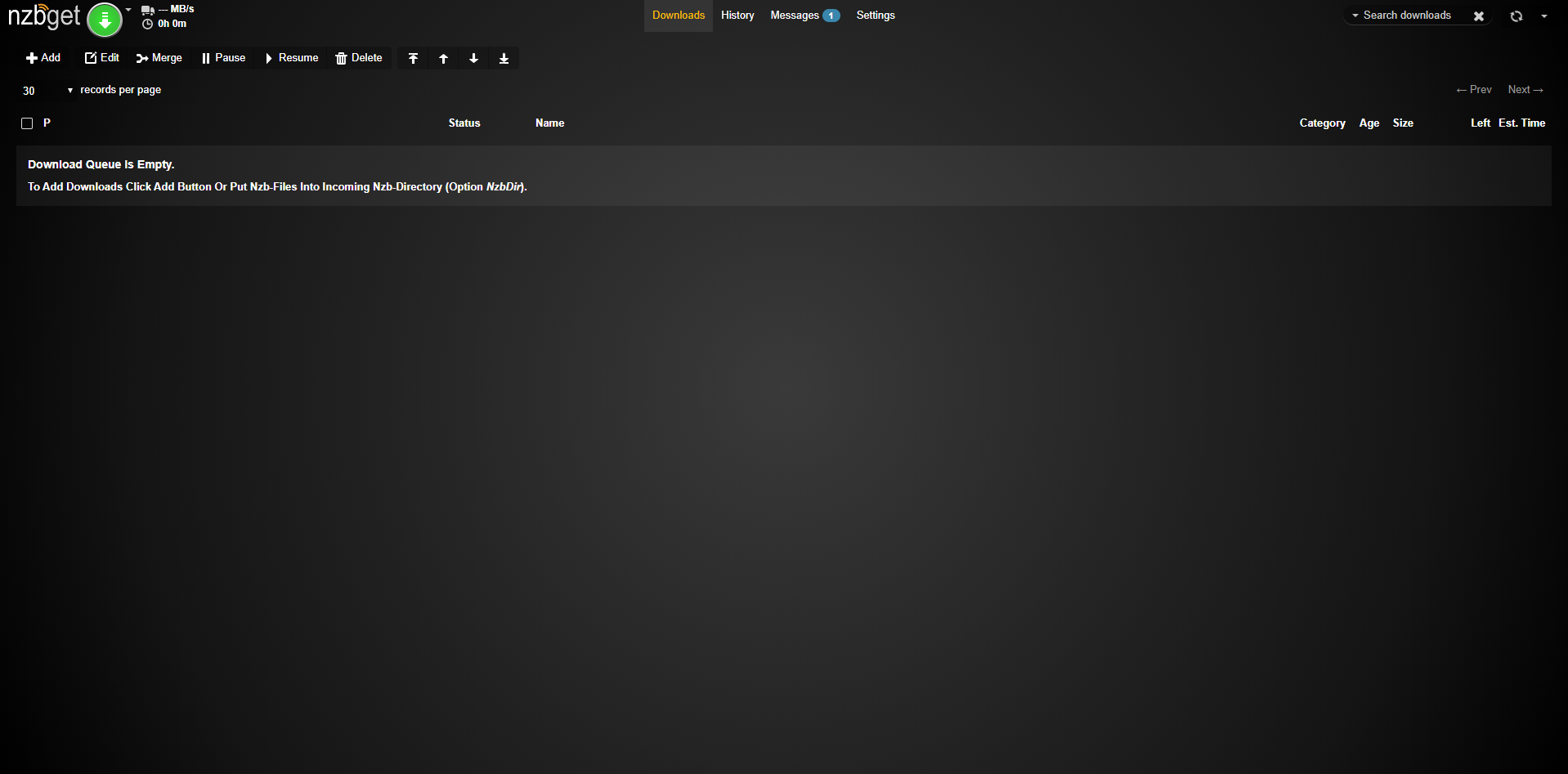The image size is (1568, 774).
Task: Click the refresh icon in top bar
Action: (1516, 16)
